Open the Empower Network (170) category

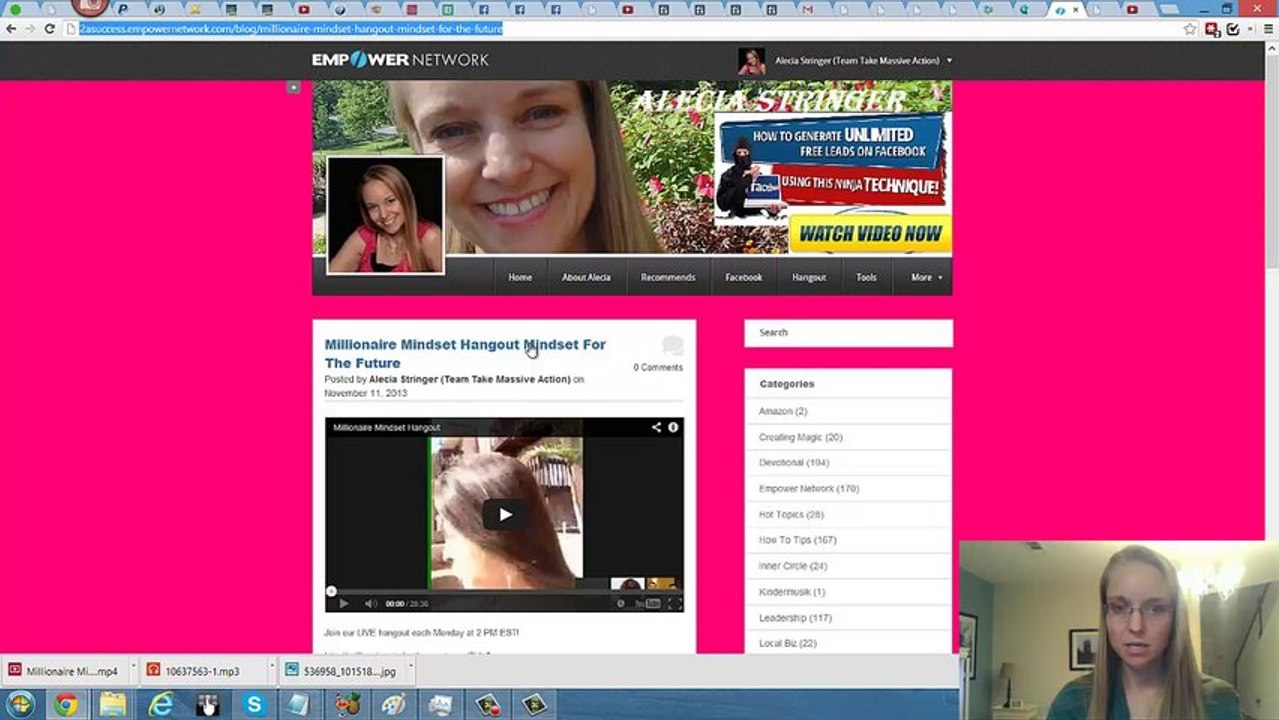[809, 489]
